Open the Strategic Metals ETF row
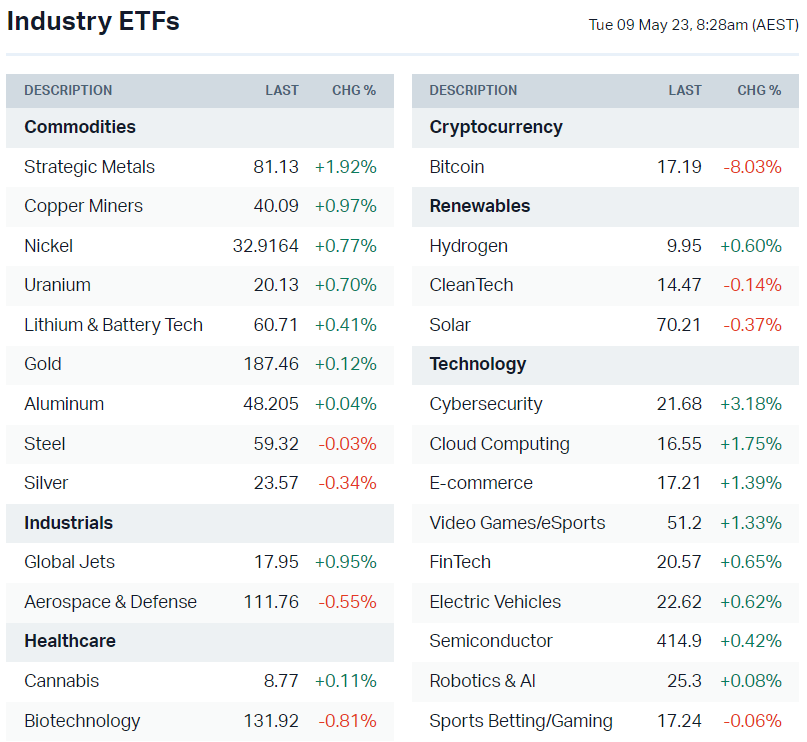 tap(90, 167)
